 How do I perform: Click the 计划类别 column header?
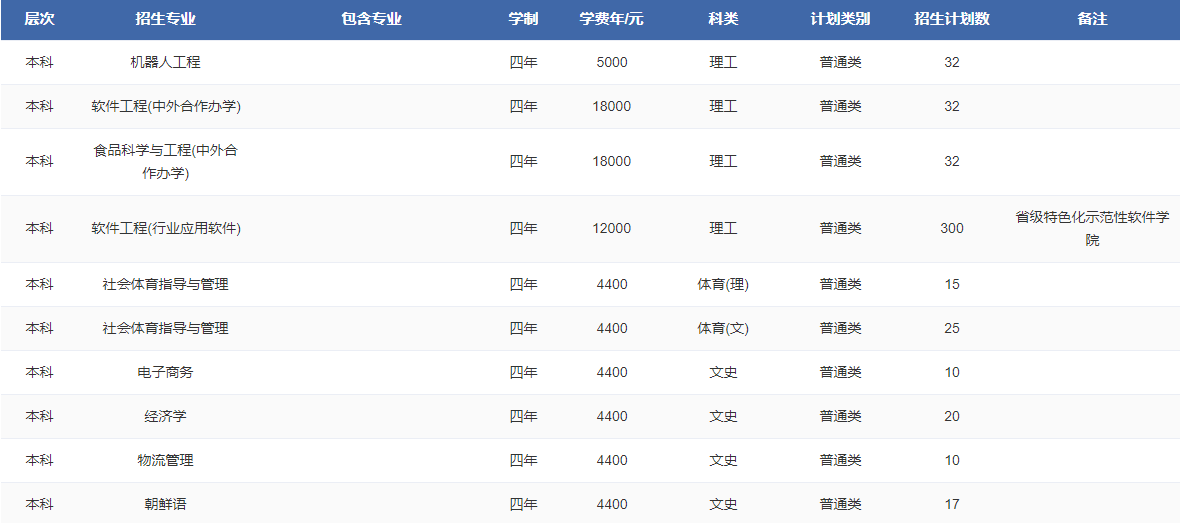click(840, 19)
